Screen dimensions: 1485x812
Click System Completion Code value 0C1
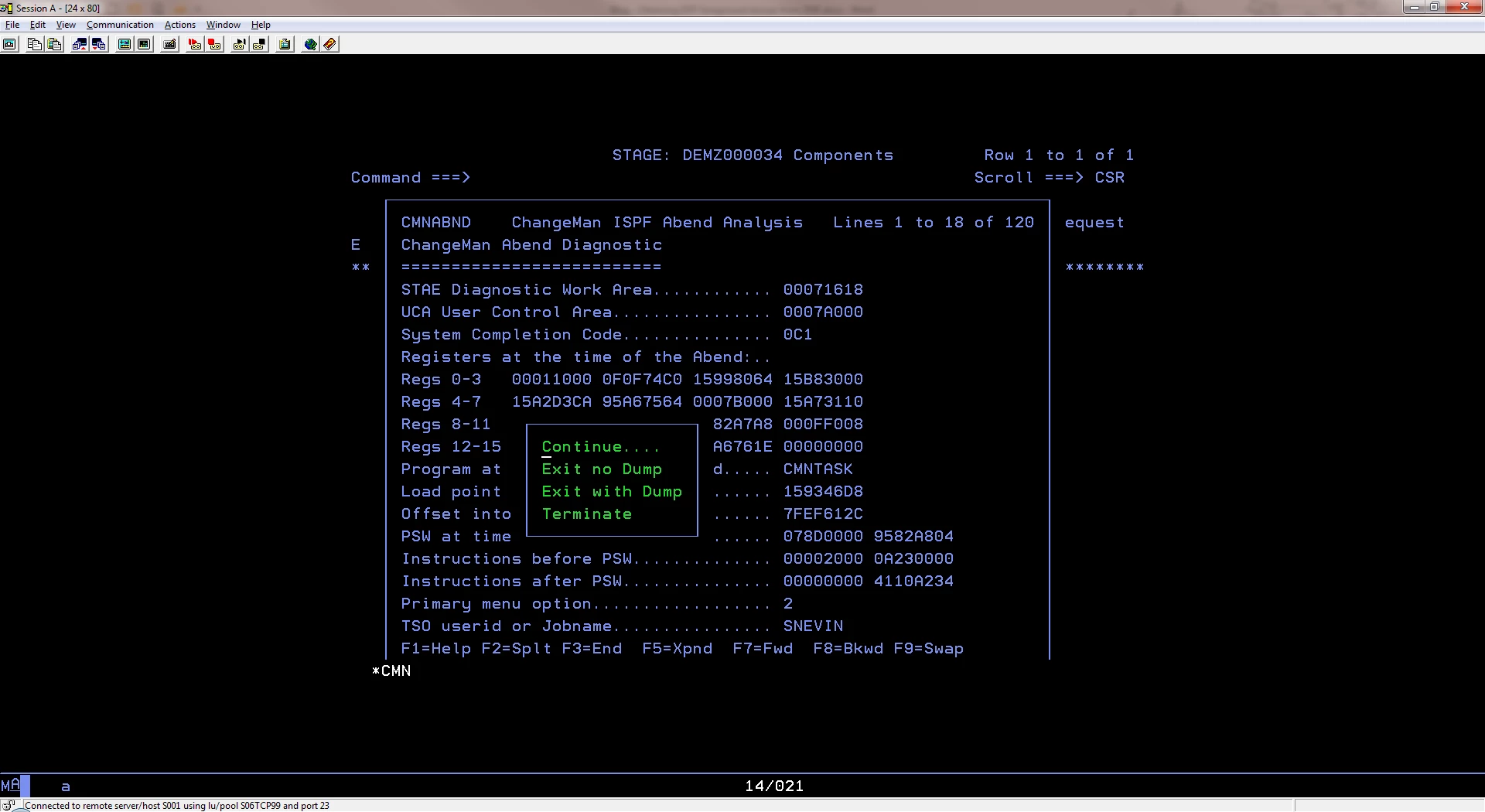click(797, 334)
